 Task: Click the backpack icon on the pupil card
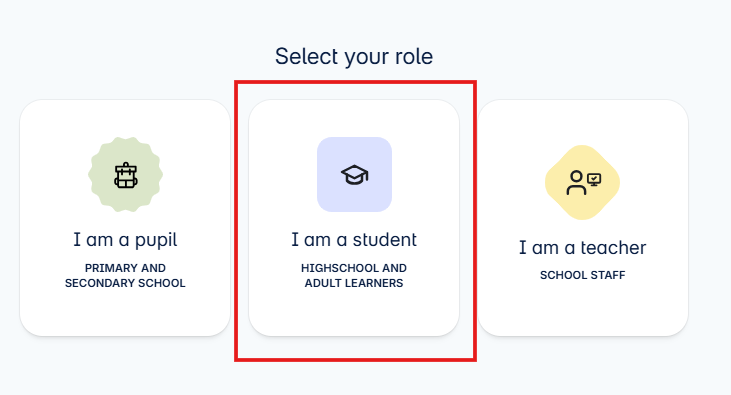pyautogui.click(x=125, y=175)
